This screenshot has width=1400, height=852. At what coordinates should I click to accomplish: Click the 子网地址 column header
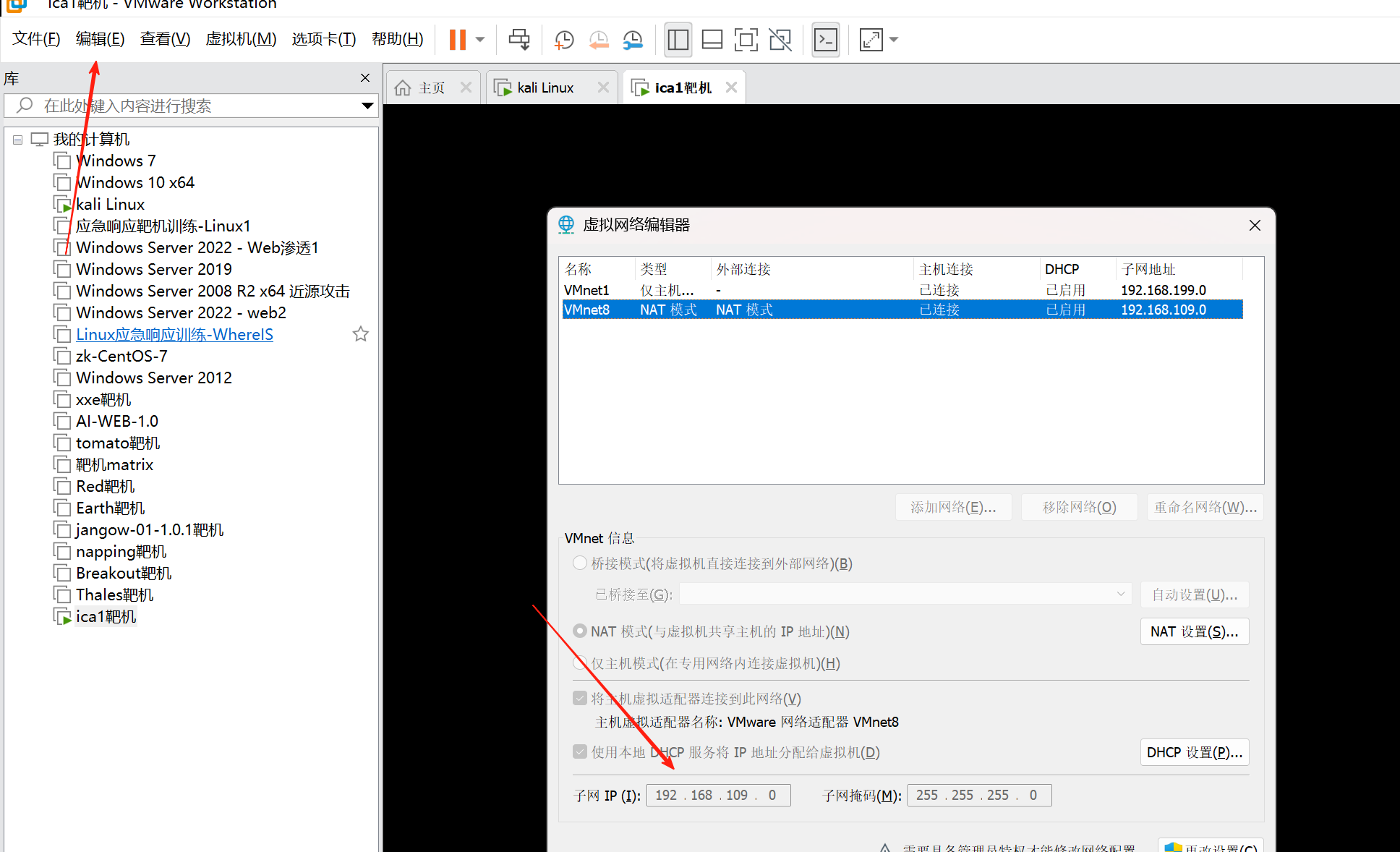[x=1179, y=269]
